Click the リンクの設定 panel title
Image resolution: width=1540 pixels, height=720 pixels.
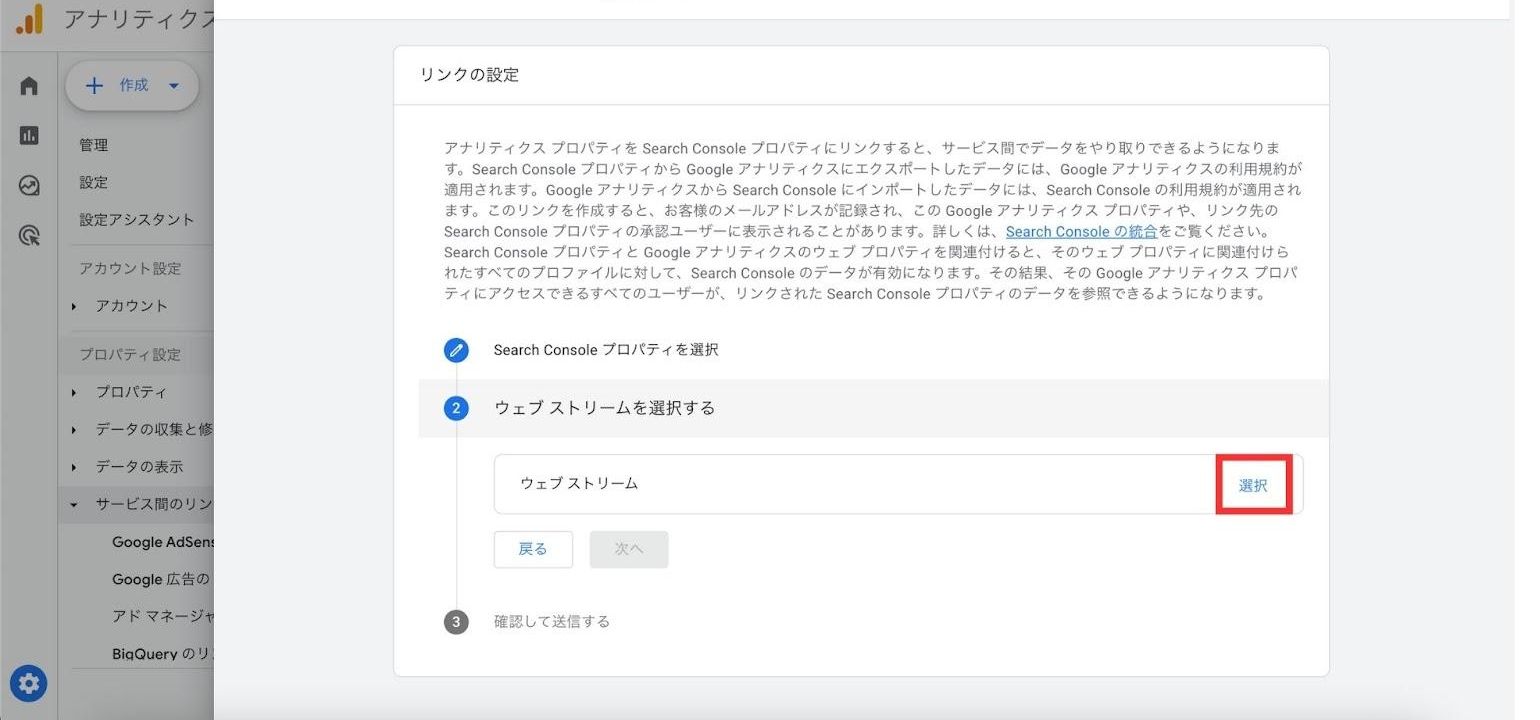pyautogui.click(x=470, y=75)
